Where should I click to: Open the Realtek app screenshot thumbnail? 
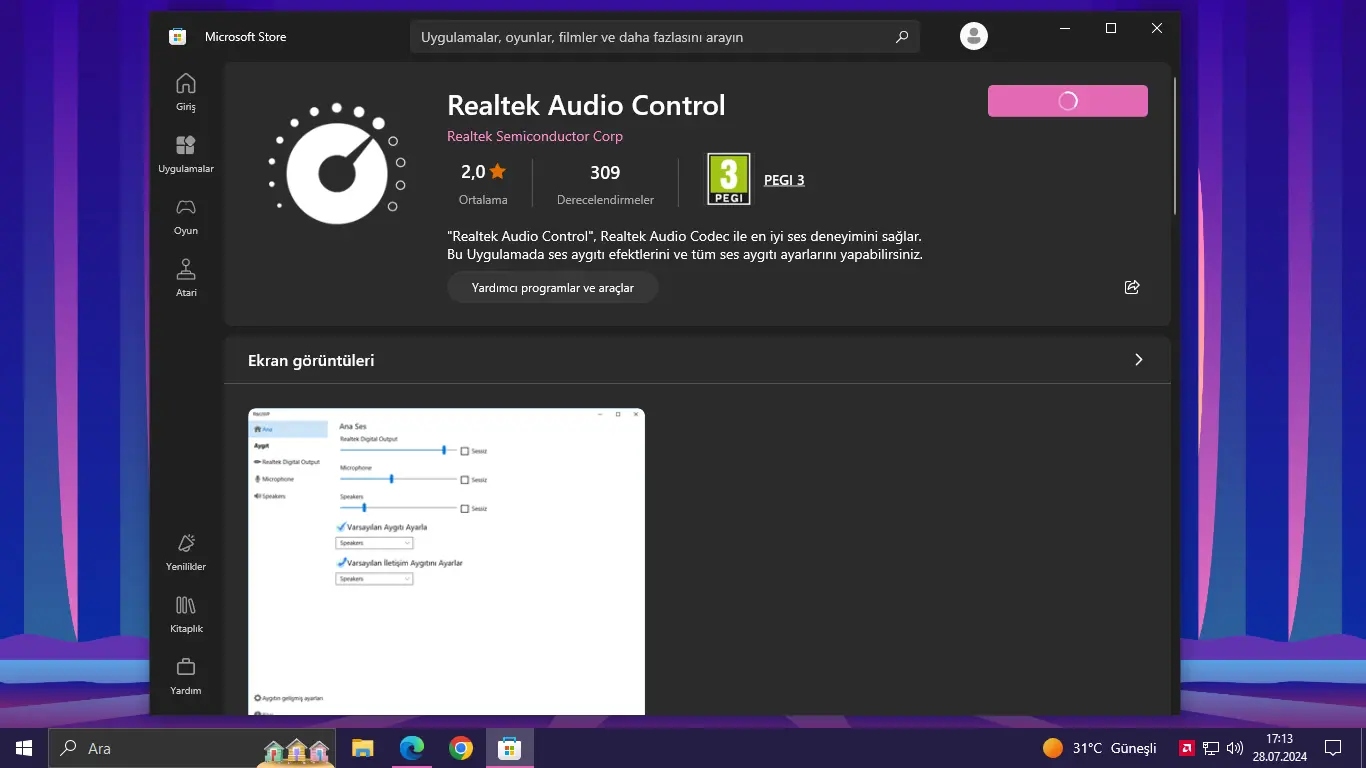point(446,561)
